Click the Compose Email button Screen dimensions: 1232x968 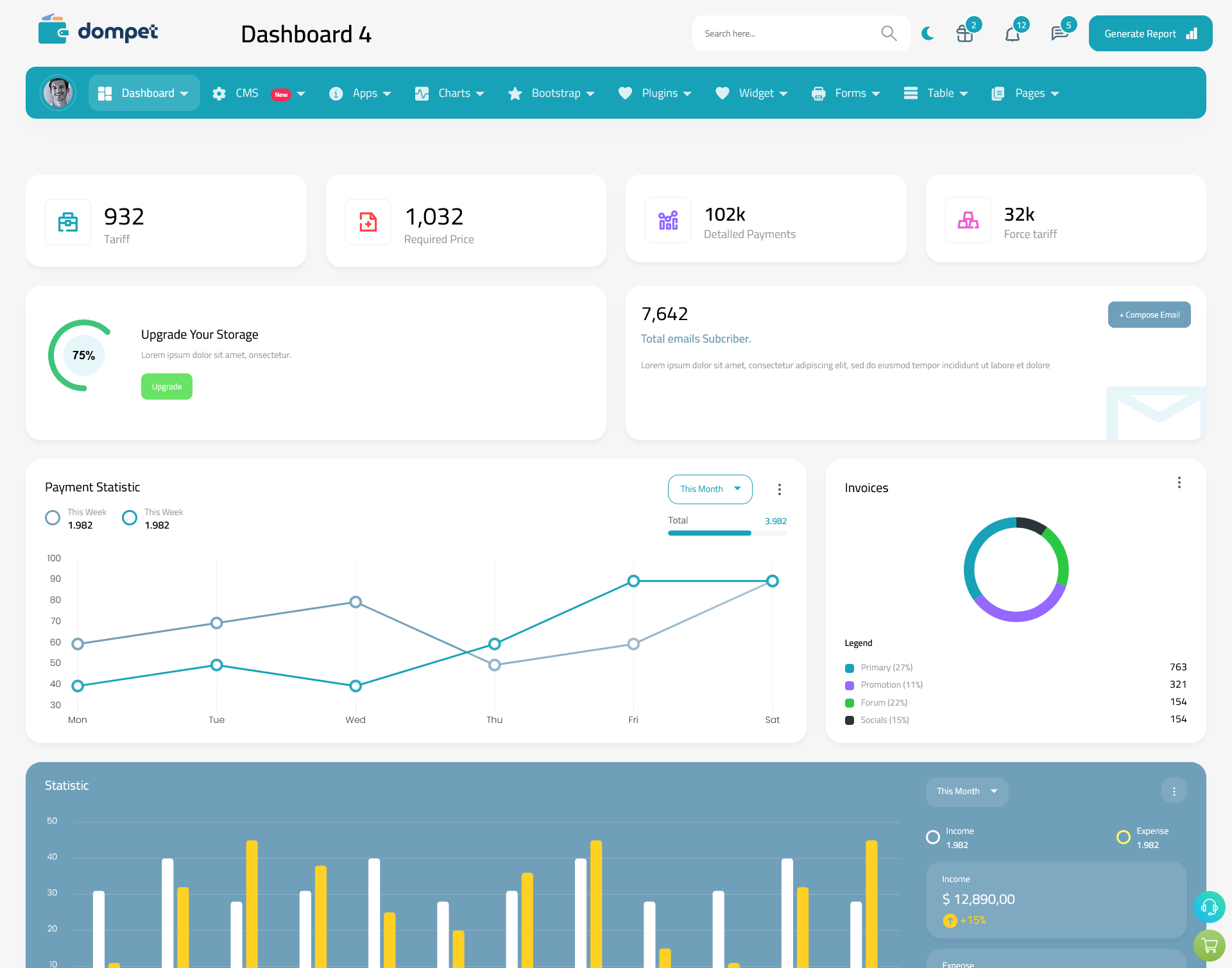(1147, 313)
